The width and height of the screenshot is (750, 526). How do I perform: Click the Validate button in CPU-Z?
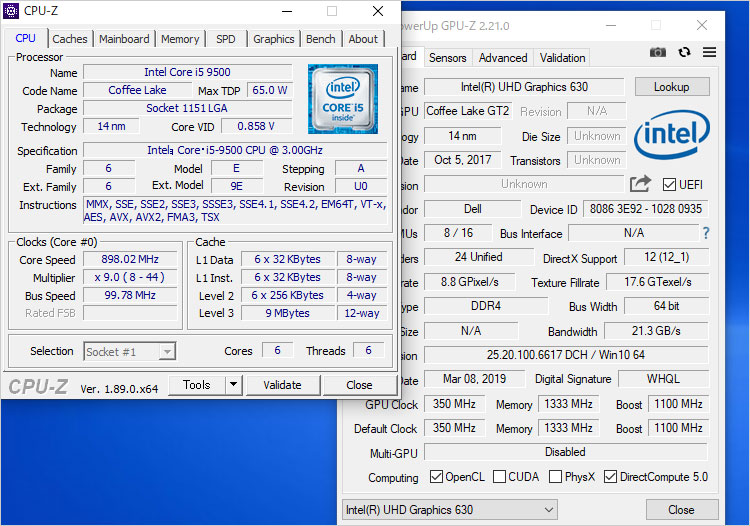(282, 385)
